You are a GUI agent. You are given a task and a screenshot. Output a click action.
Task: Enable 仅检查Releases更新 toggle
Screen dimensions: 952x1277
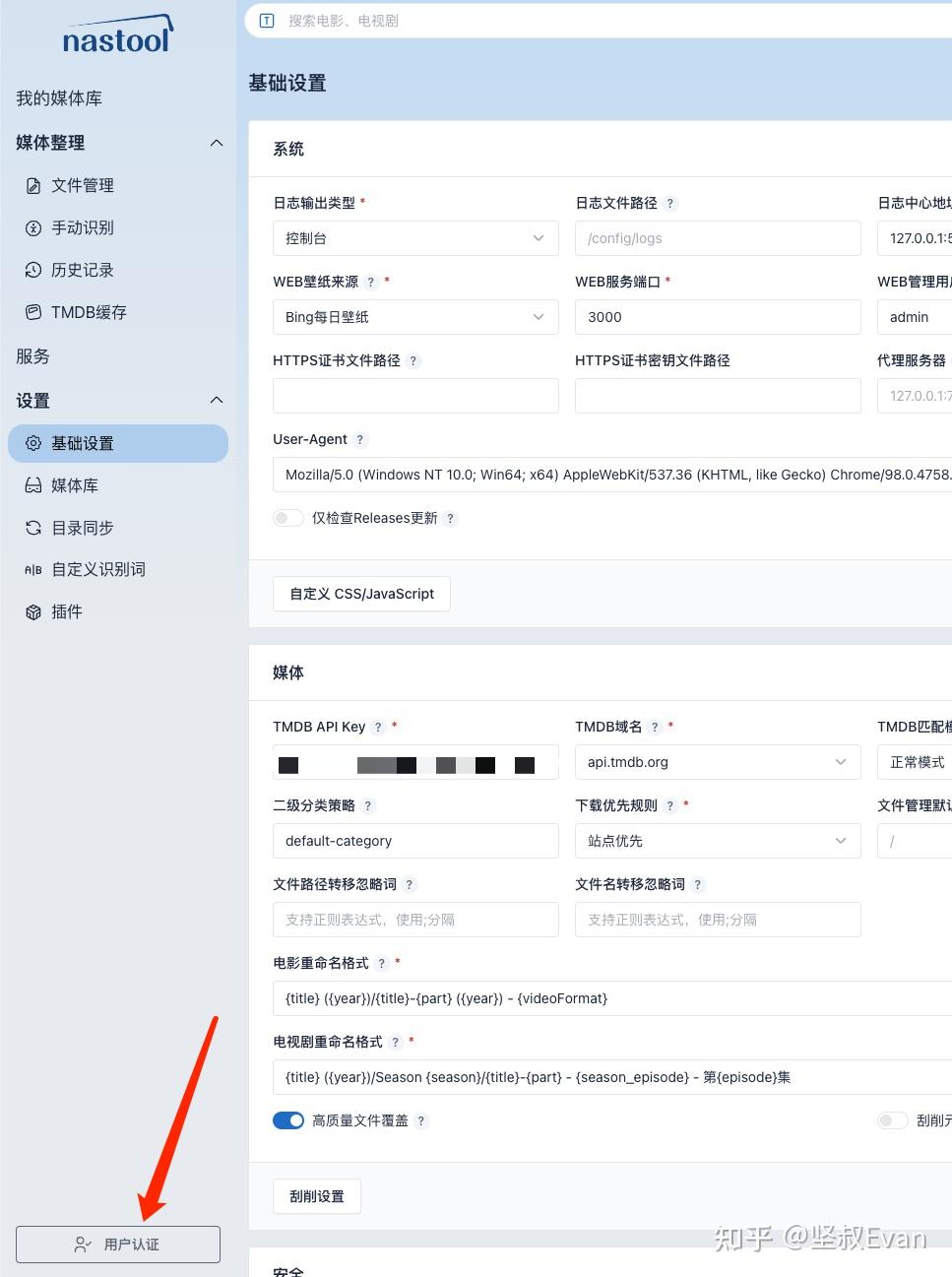point(287,517)
